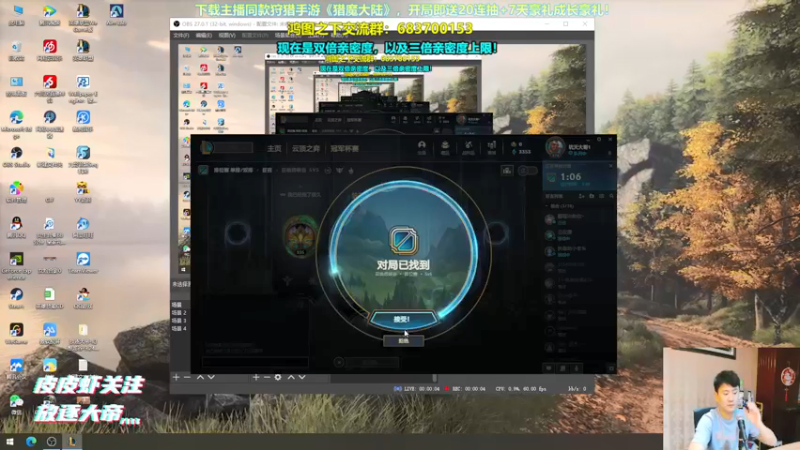Open Edge from the taskbar
The width and height of the screenshot is (800, 450).
(x=31, y=441)
